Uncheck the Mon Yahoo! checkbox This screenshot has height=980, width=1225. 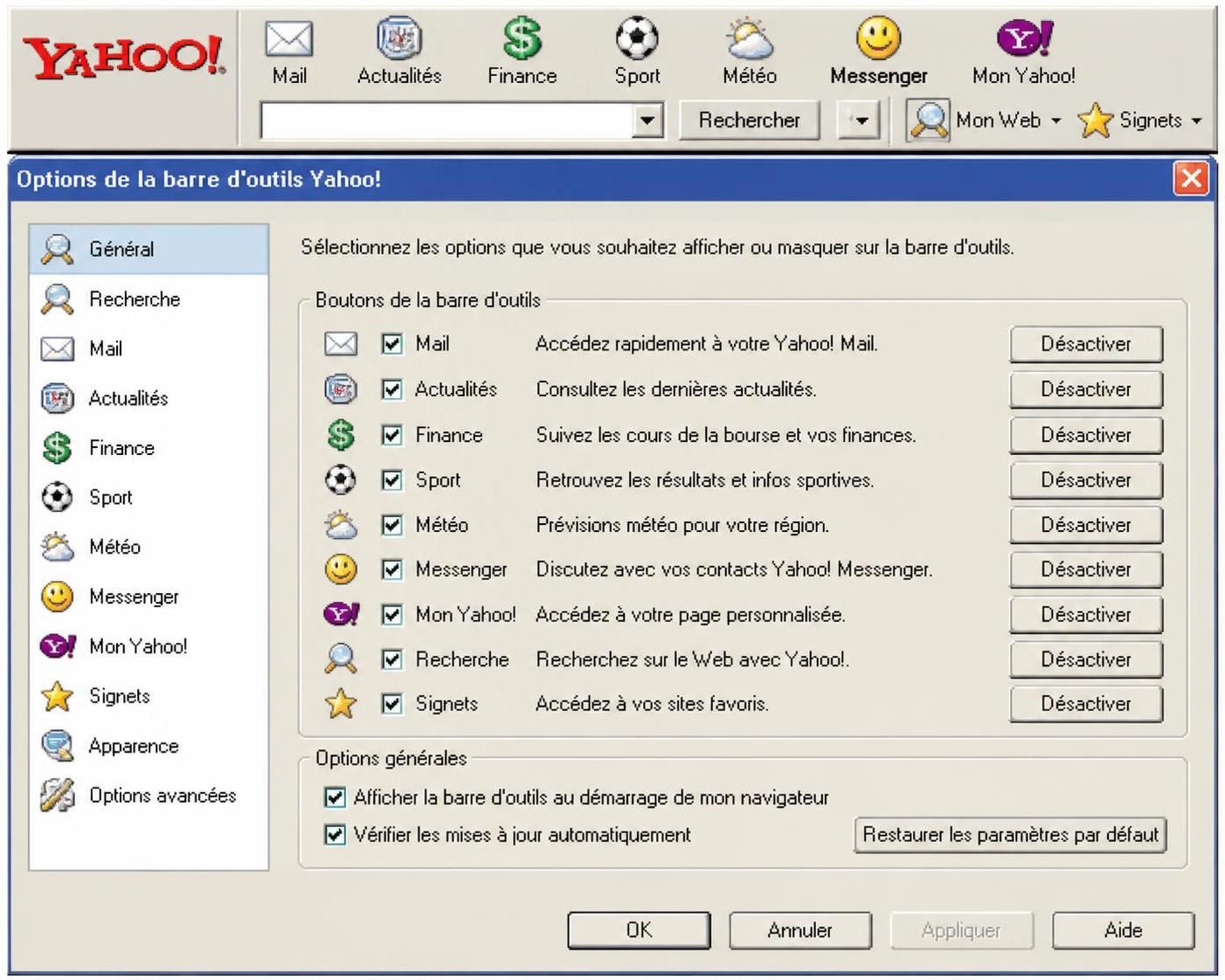point(392,614)
